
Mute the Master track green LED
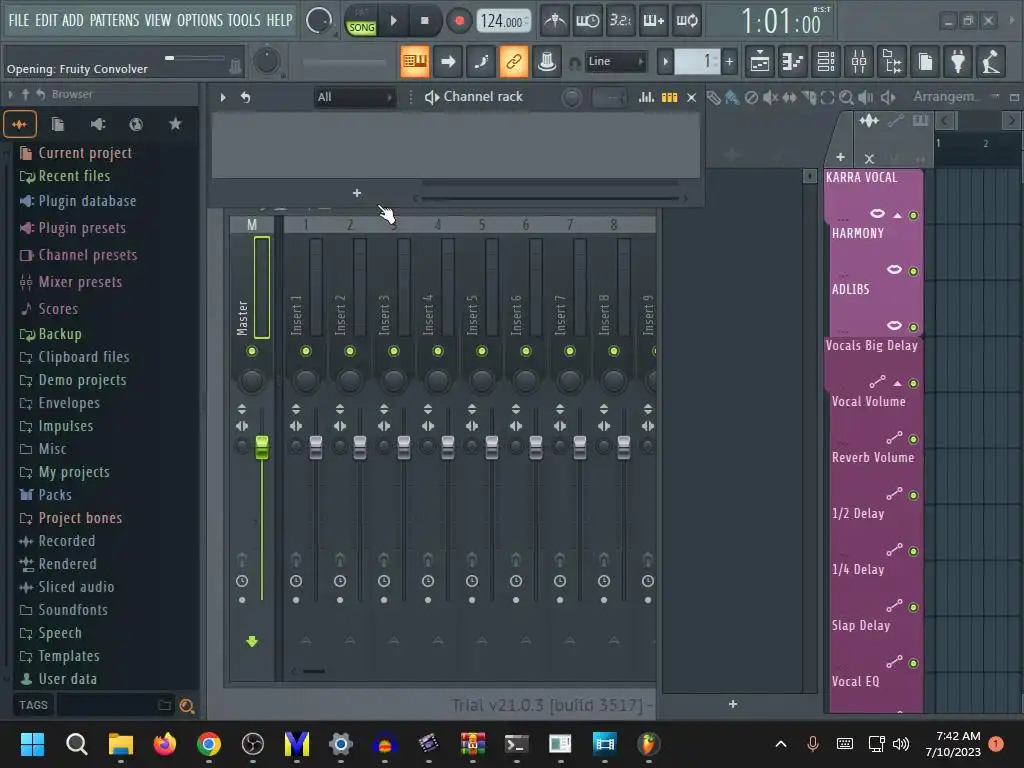251,351
